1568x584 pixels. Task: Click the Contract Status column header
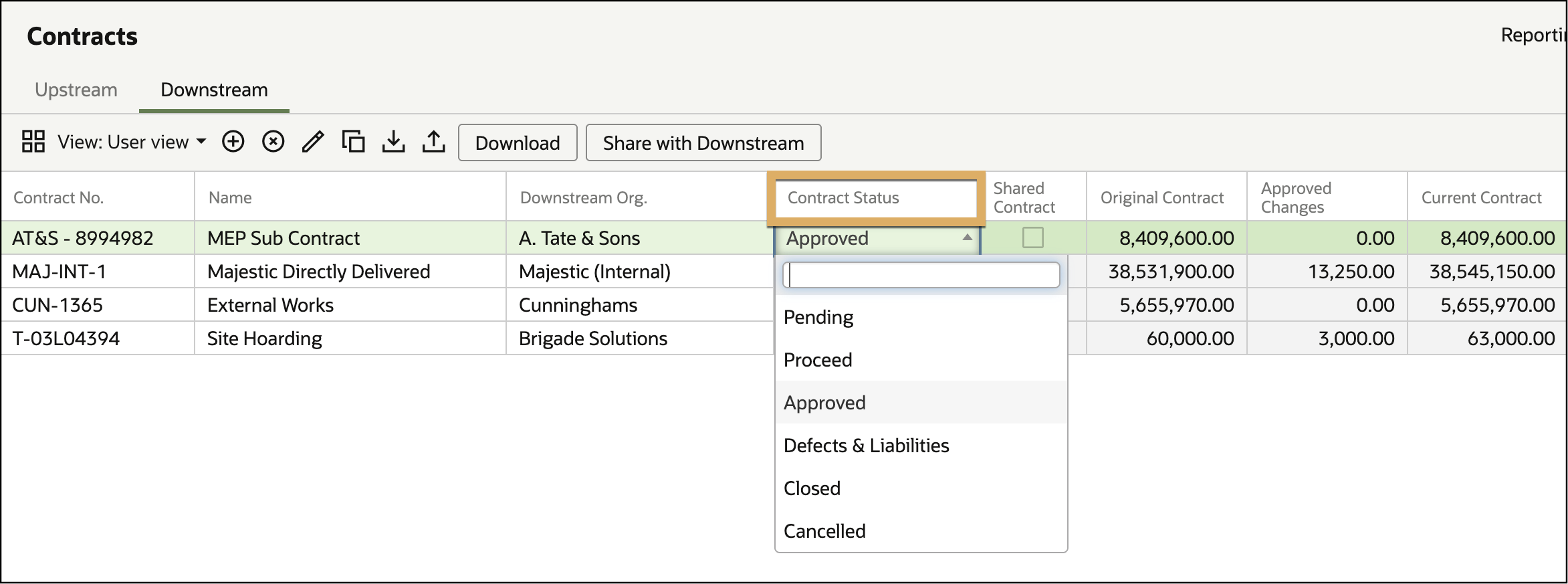click(876, 197)
